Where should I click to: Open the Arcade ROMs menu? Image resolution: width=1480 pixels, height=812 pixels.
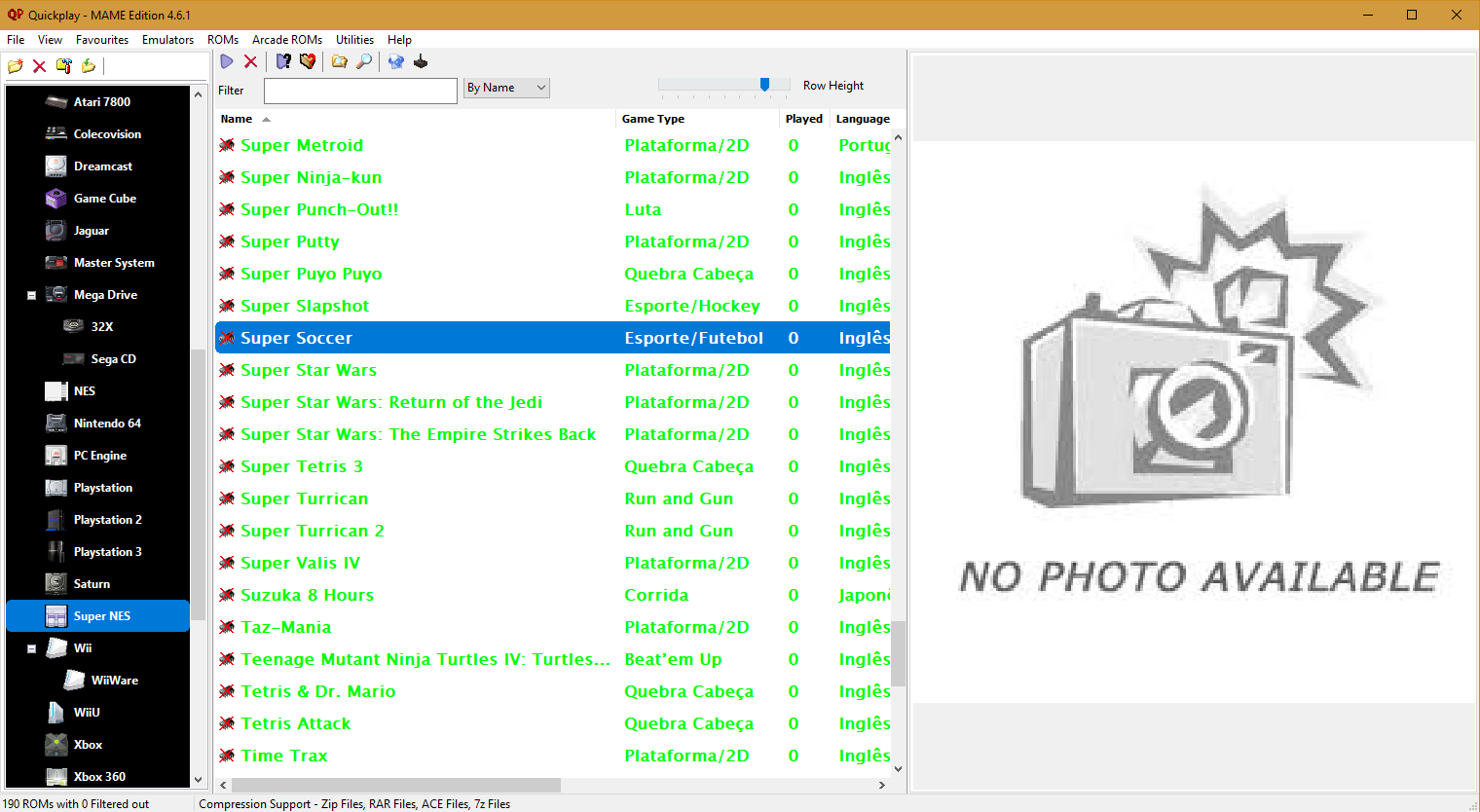(x=287, y=40)
